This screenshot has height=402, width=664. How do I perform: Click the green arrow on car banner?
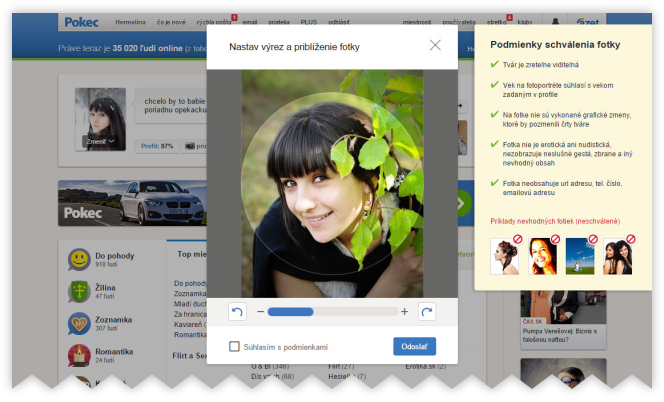tap(463, 203)
